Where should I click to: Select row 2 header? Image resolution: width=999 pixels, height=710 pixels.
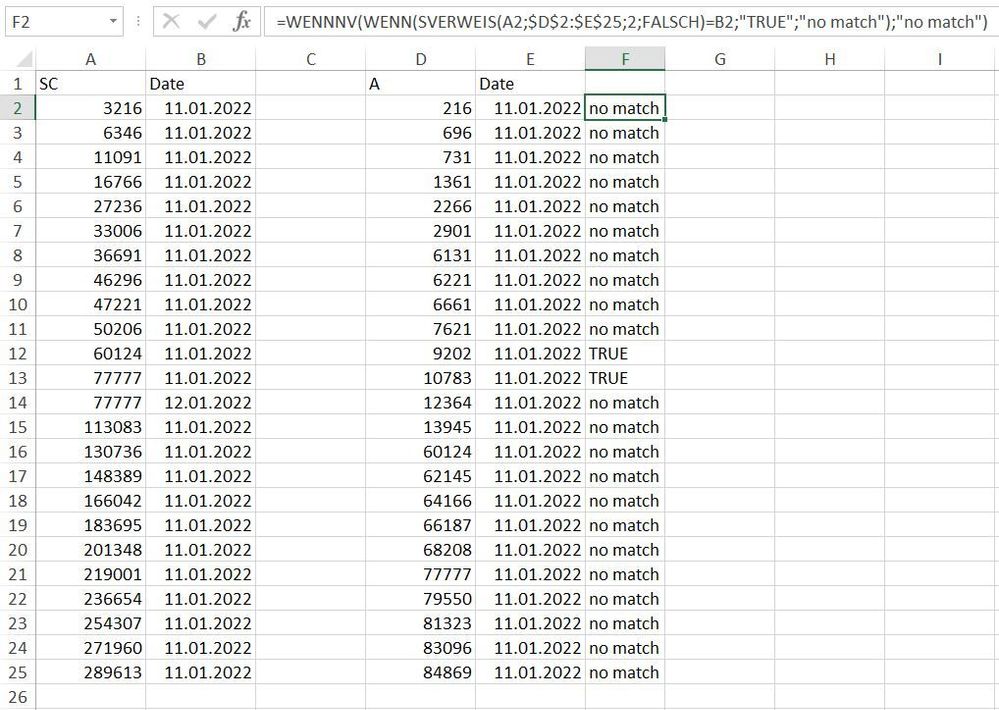click(x=18, y=108)
